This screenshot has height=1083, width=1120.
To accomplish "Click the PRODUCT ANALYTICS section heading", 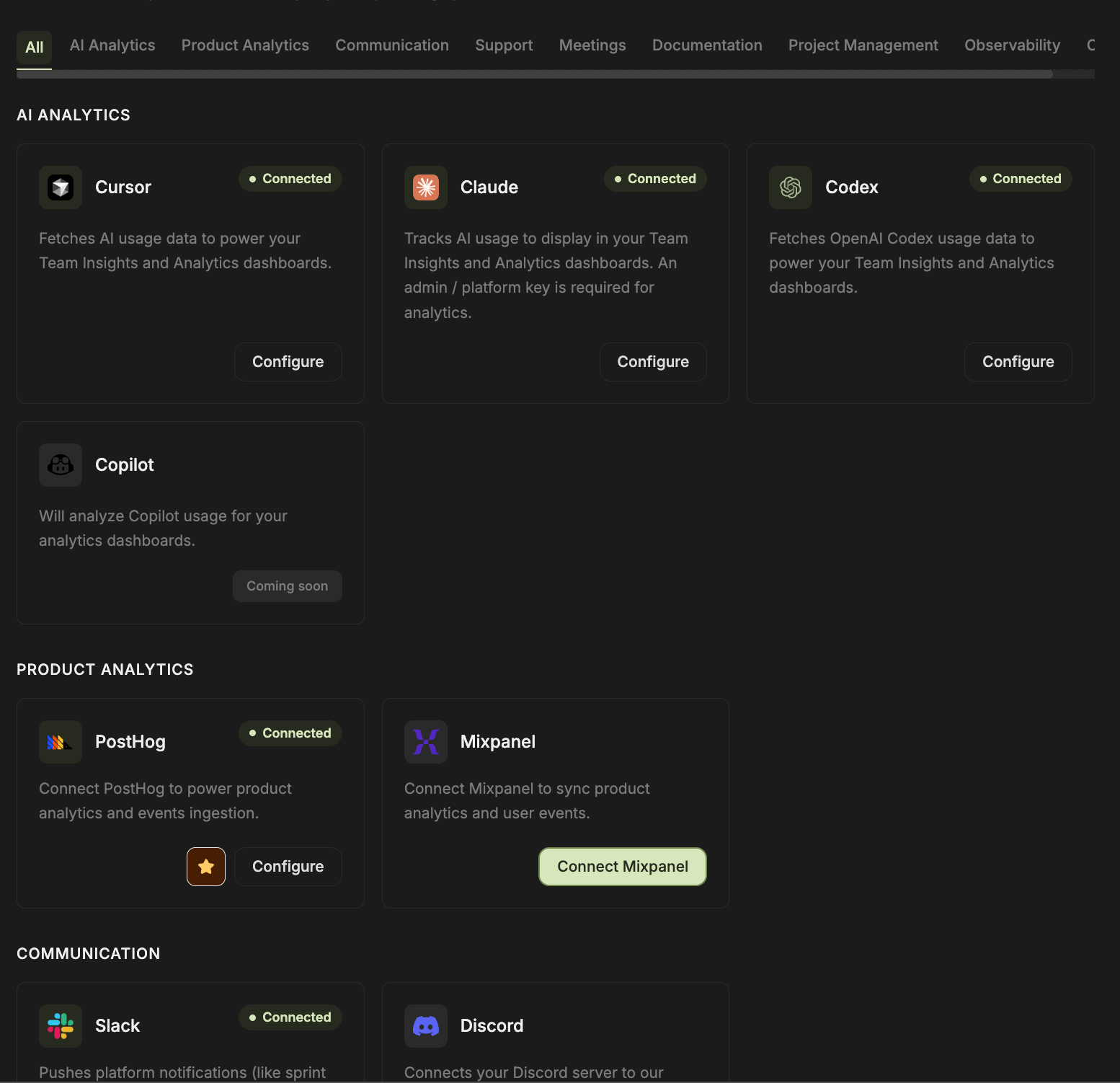I will 105,670.
